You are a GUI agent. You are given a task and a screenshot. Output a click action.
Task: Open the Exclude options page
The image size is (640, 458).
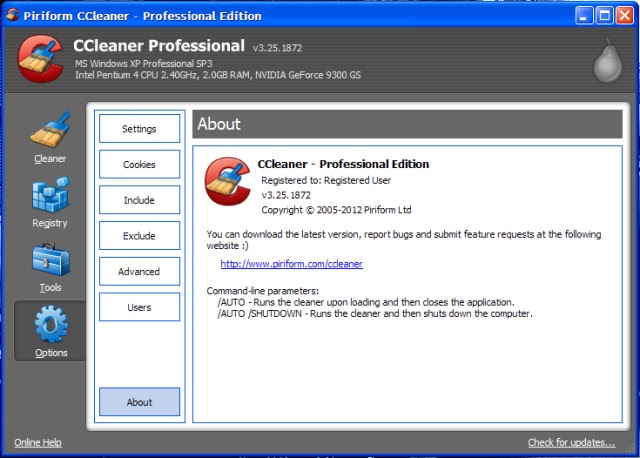coord(139,236)
